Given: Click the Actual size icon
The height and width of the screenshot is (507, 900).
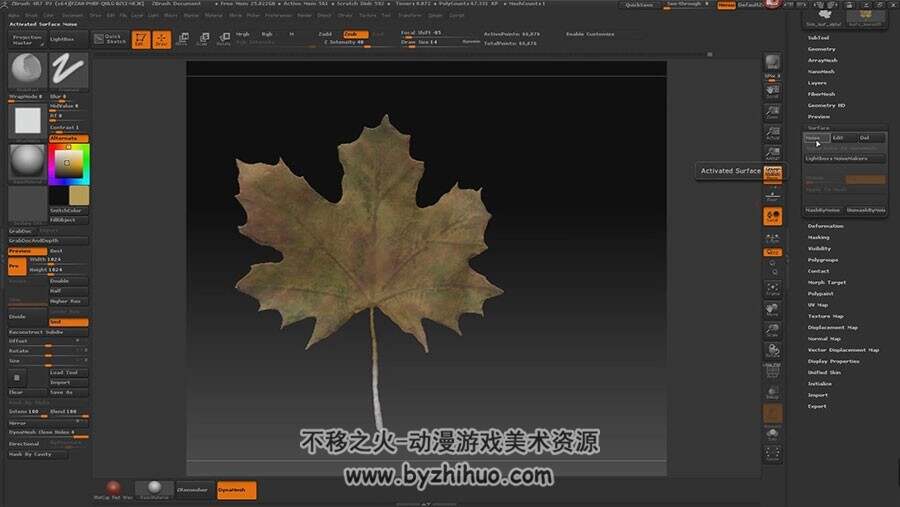Looking at the screenshot, I should click(773, 133).
